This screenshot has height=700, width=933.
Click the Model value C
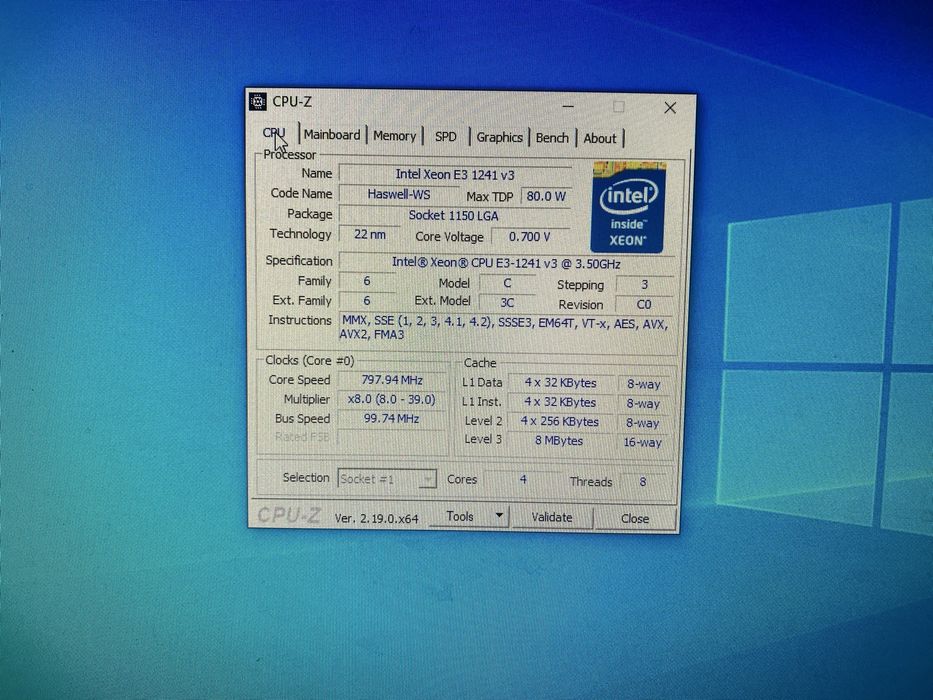point(507,283)
